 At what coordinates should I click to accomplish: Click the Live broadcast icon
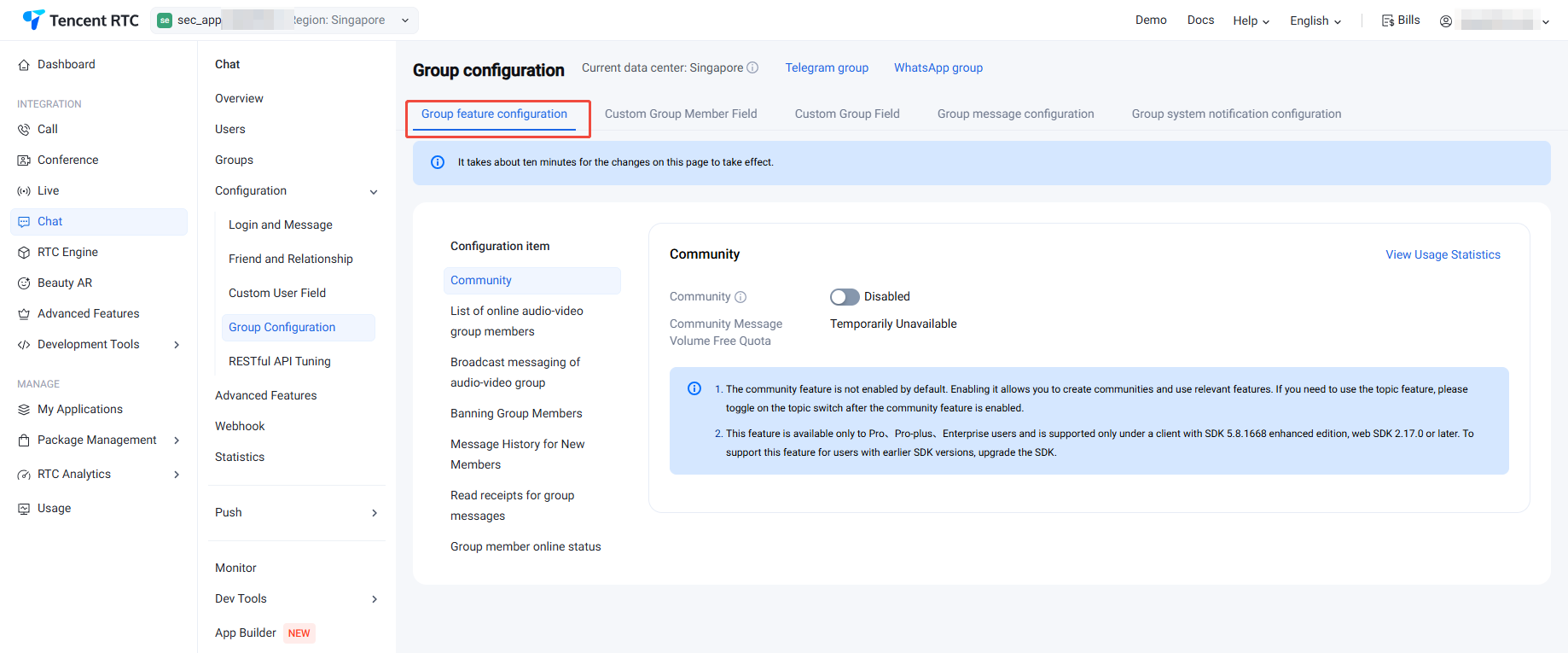coord(24,191)
